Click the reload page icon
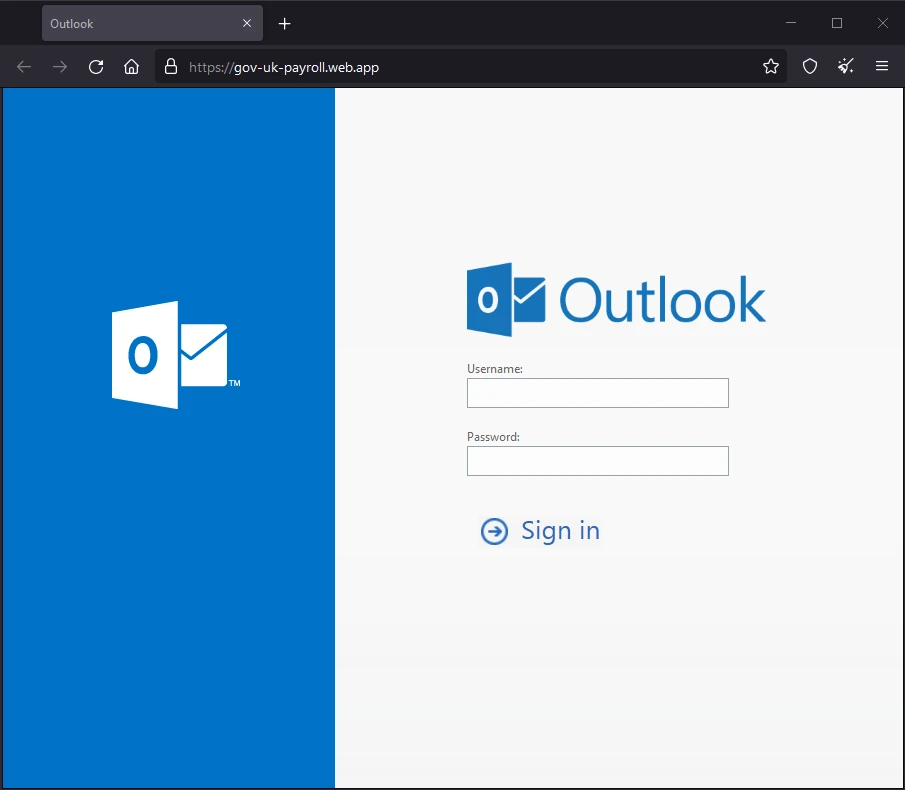905x790 pixels. (x=95, y=66)
